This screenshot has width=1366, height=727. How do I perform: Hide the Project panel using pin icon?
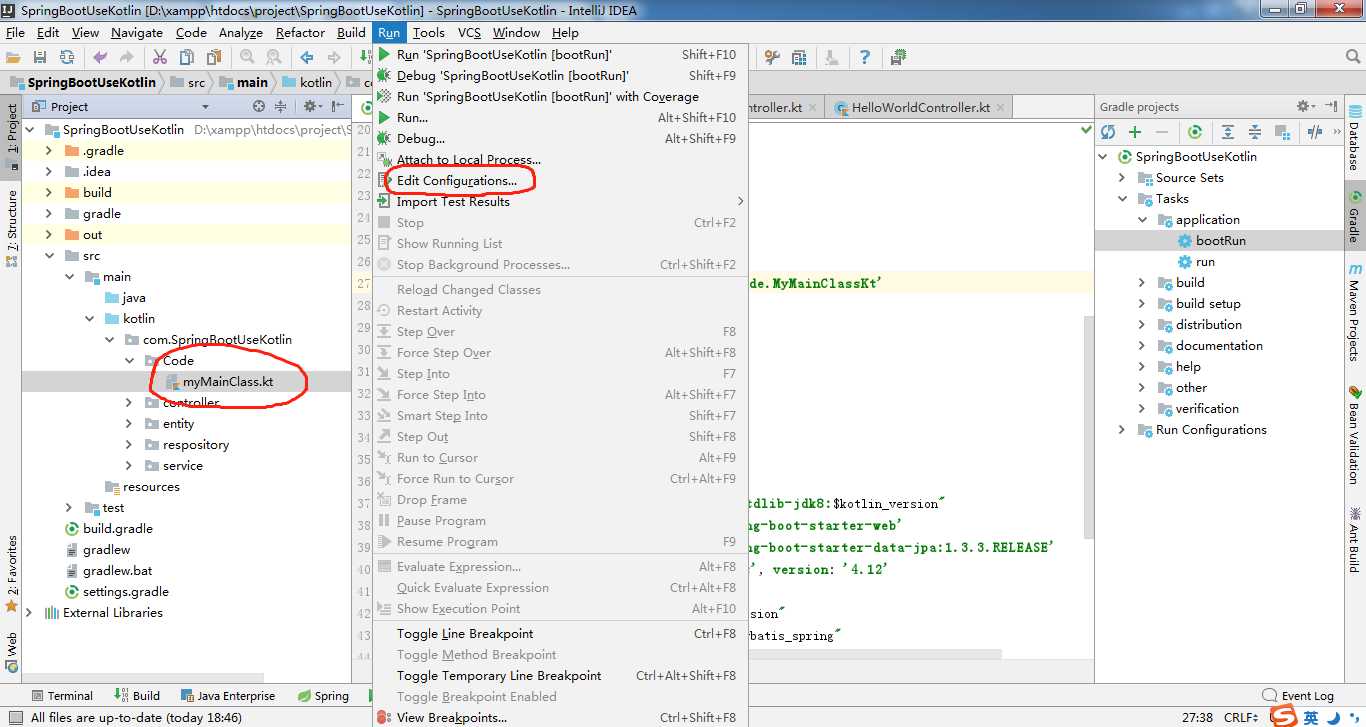[x=338, y=106]
